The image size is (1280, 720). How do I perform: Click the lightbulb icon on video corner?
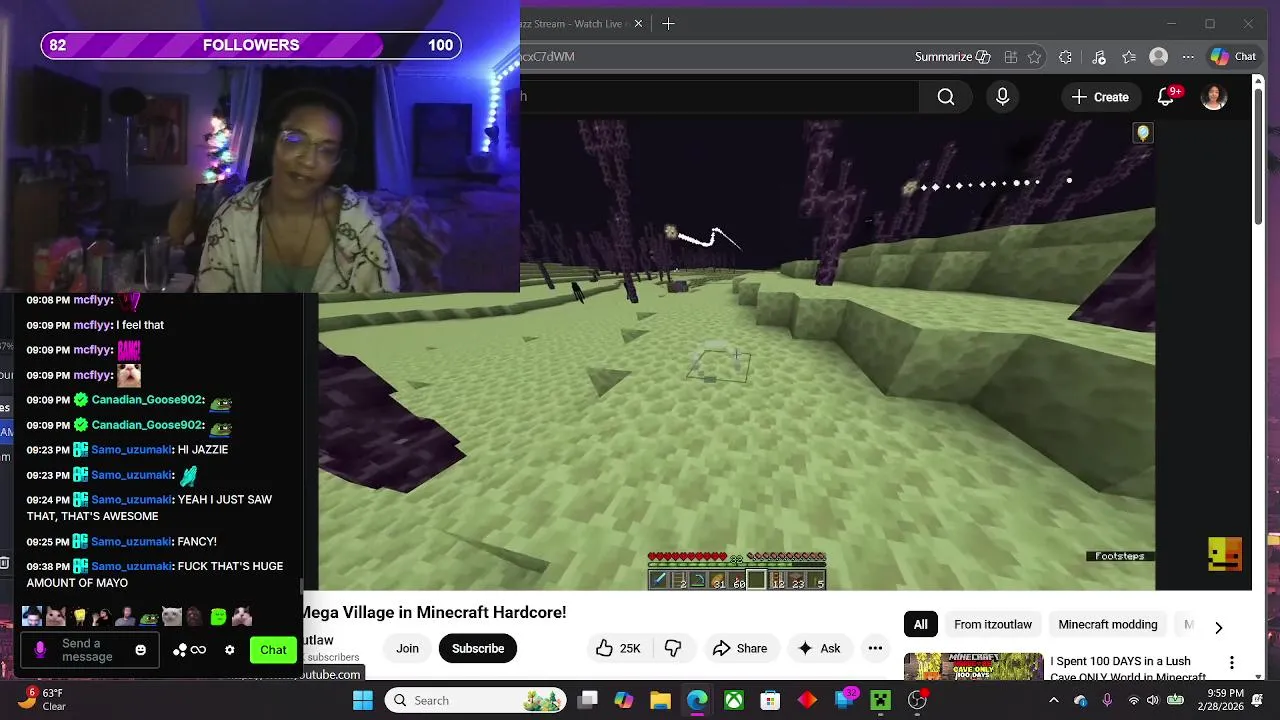point(1143,133)
